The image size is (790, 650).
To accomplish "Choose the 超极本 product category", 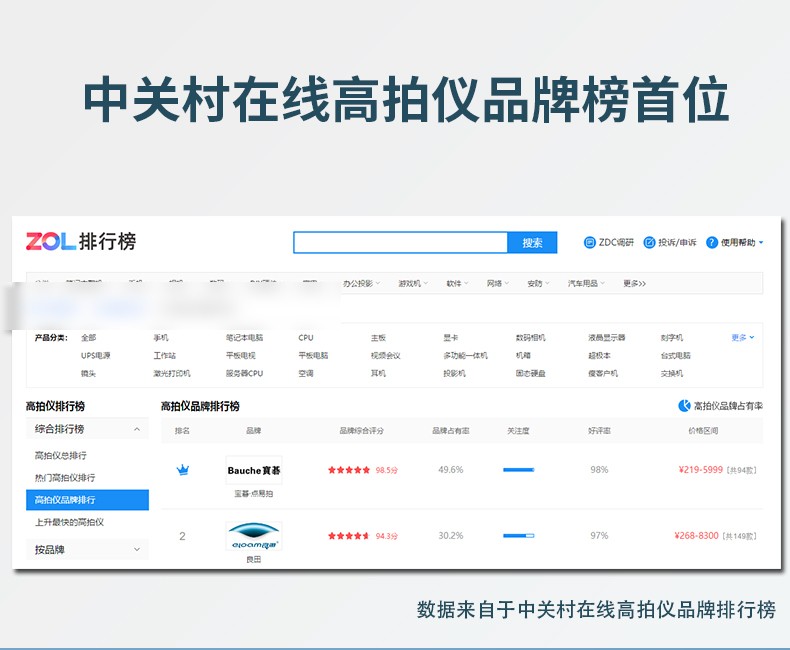I will pyautogui.click(x=600, y=355).
